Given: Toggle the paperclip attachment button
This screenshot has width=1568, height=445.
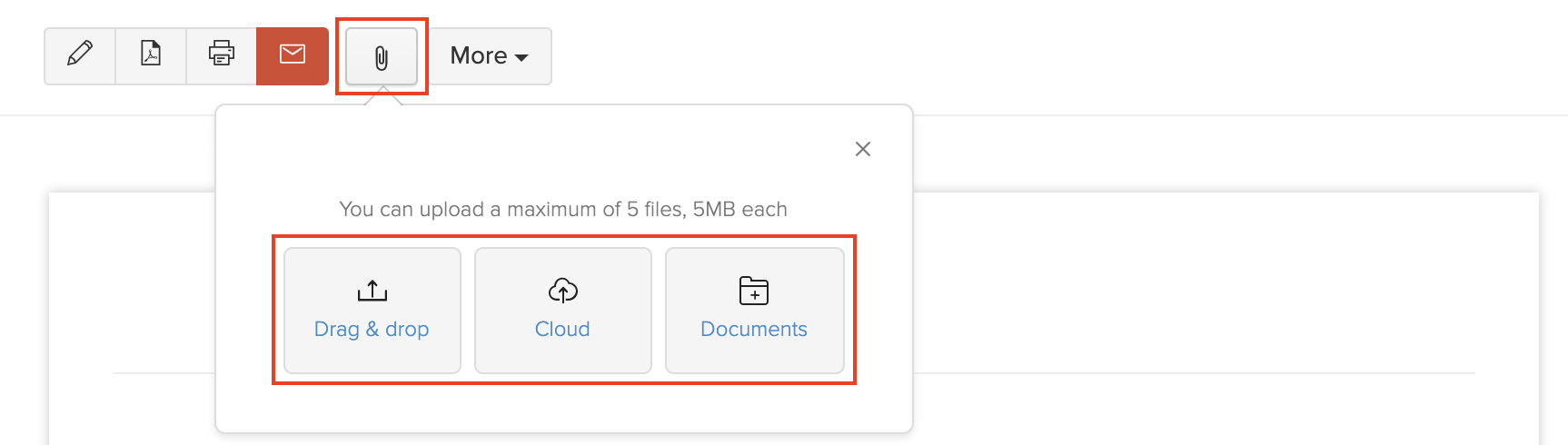Looking at the screenshot, I should [x=382, y=57].
